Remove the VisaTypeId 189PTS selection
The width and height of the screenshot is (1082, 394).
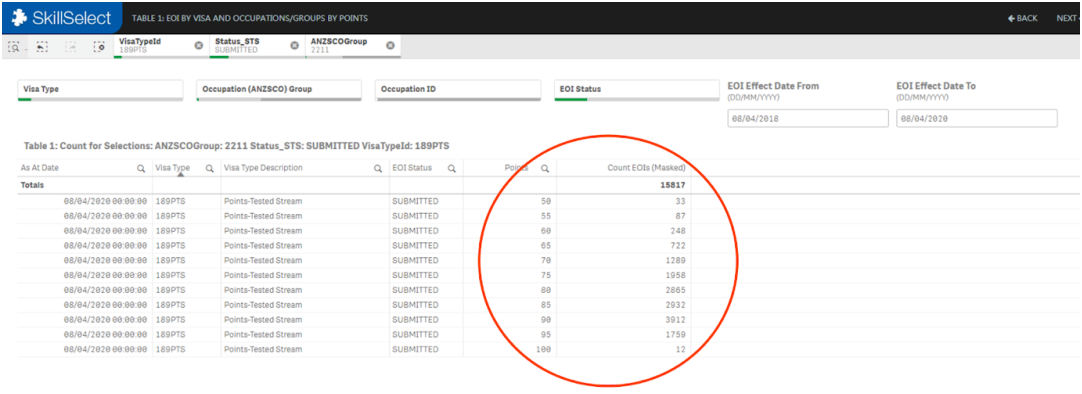[199, 46]
